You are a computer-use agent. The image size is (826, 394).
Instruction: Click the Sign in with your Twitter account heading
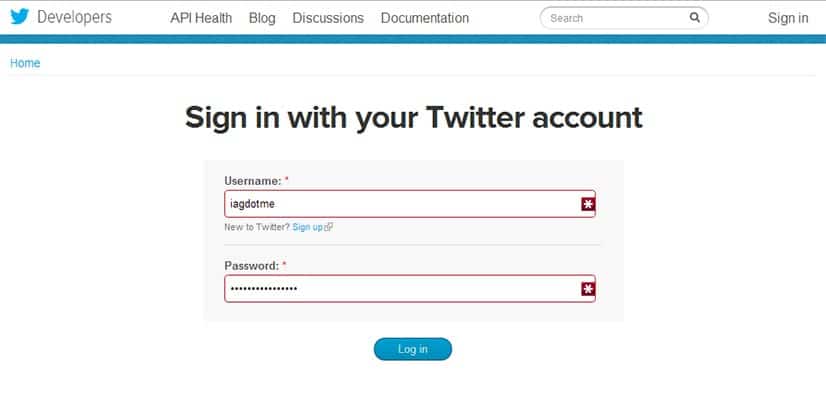click(414, 117)
